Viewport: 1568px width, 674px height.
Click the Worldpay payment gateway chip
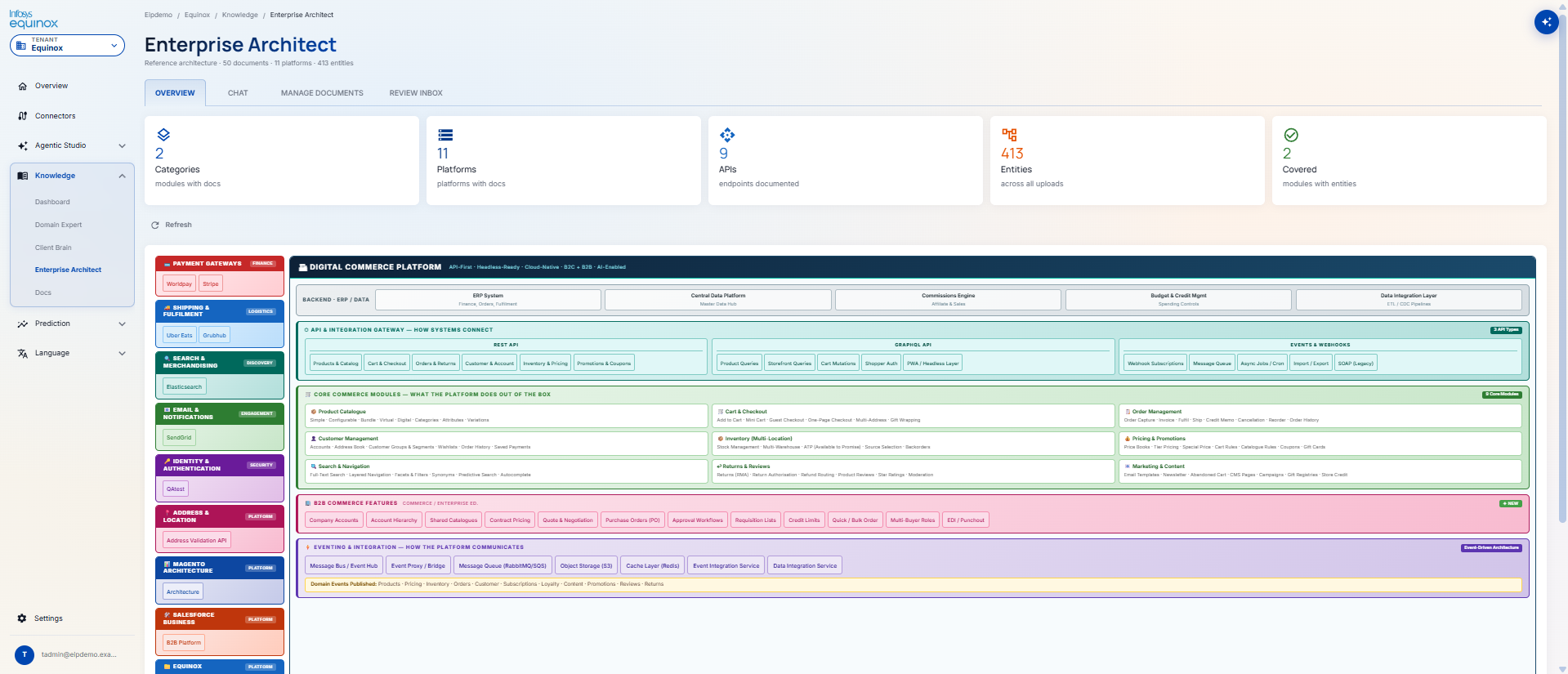(x=179, y=284)
